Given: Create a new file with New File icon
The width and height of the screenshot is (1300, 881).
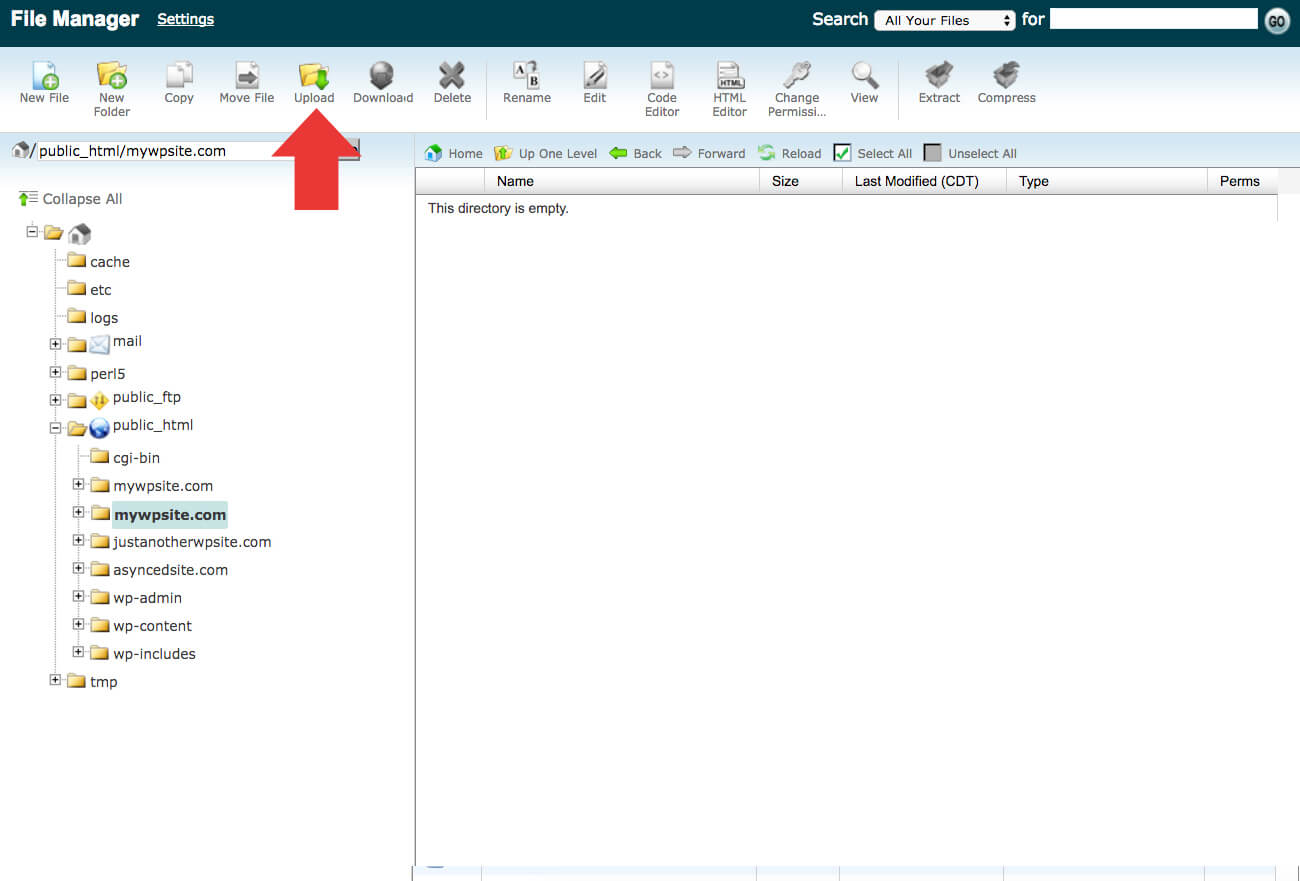Looking at the screenshot, I should (45, 82).
